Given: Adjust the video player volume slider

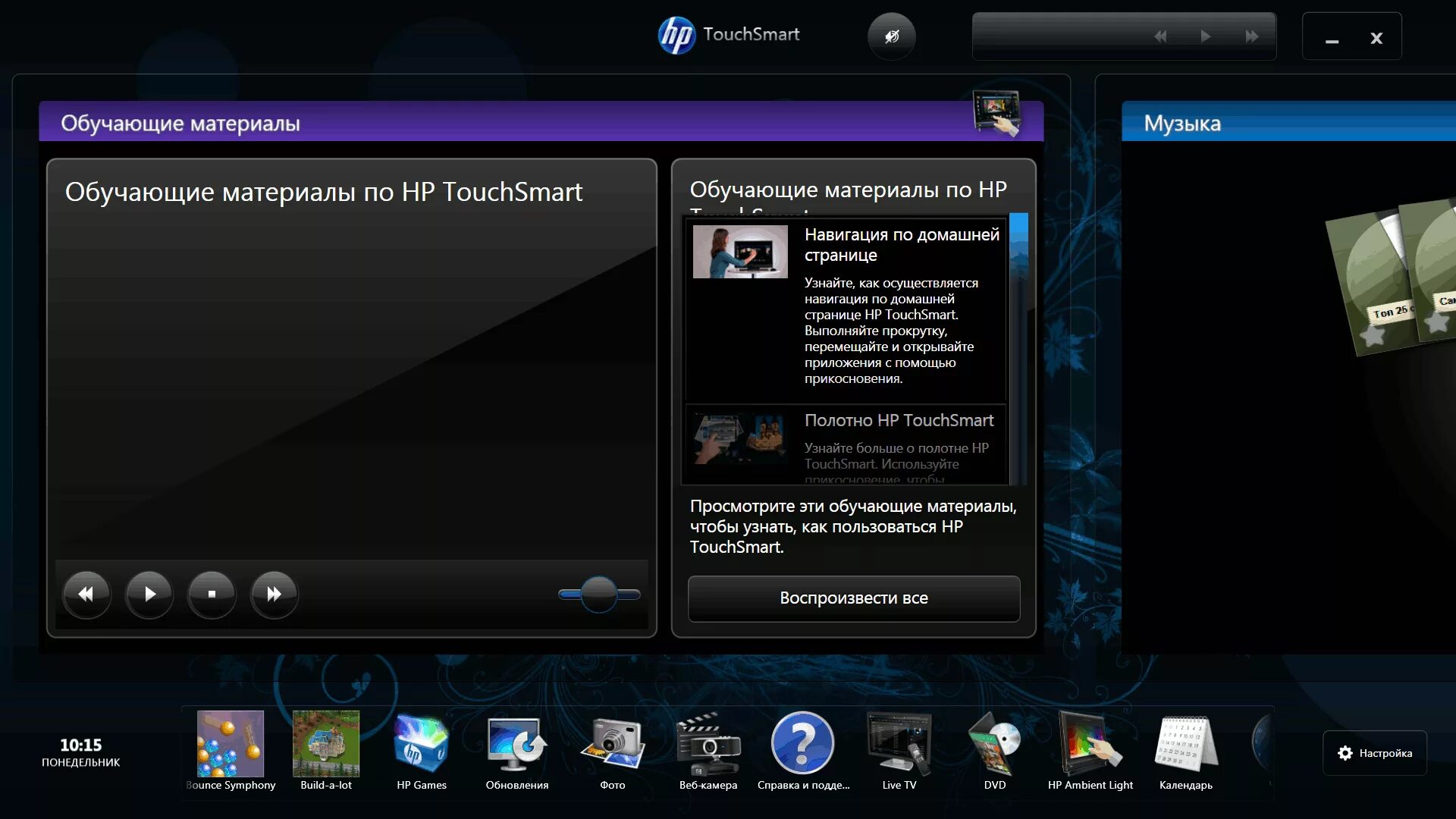Looking at the screenshot, I should click(599, 595).
